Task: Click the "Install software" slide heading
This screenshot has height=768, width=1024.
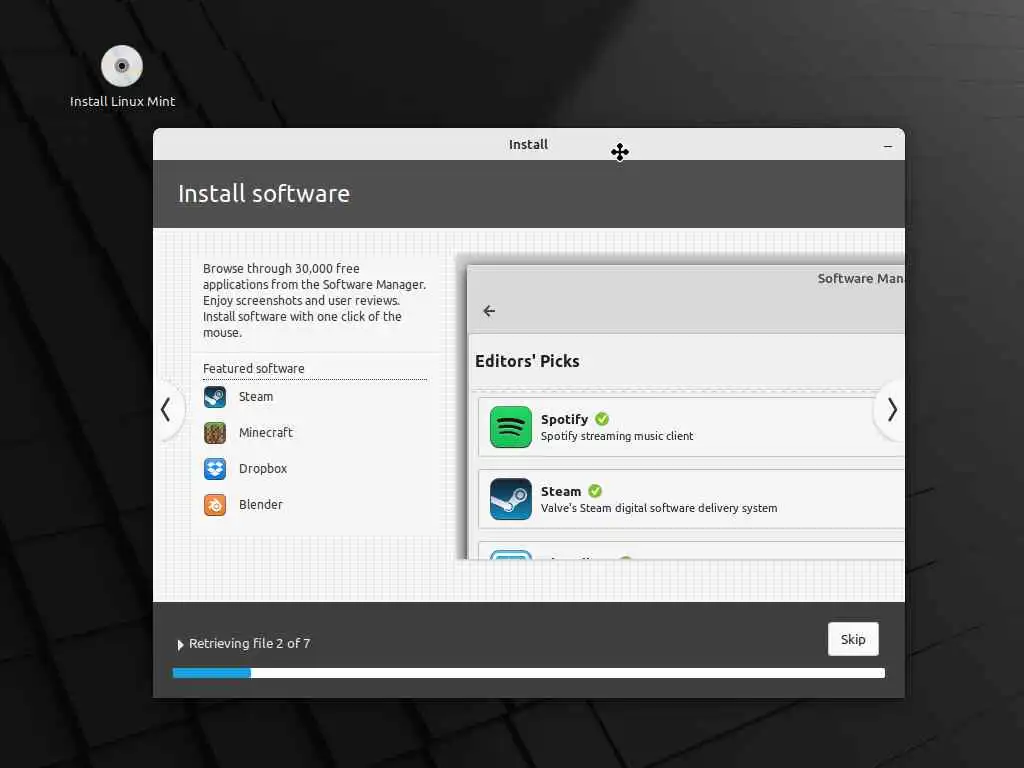Action: [264, 194]
